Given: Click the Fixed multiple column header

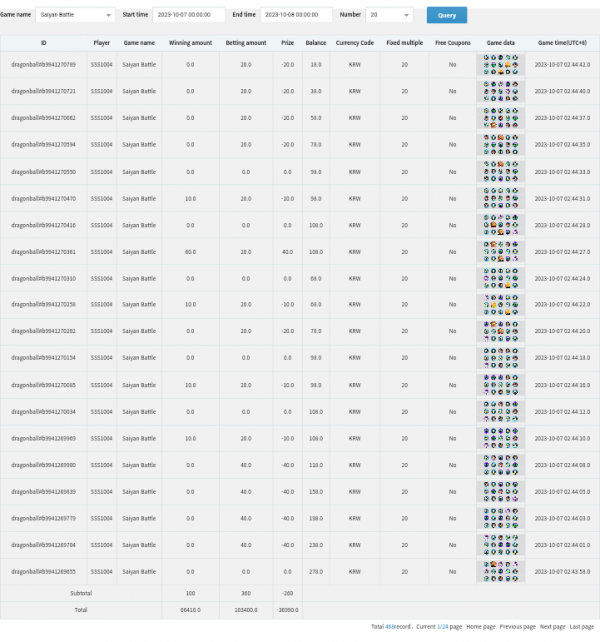Looking at the screenshot, I should coord(404,43).
